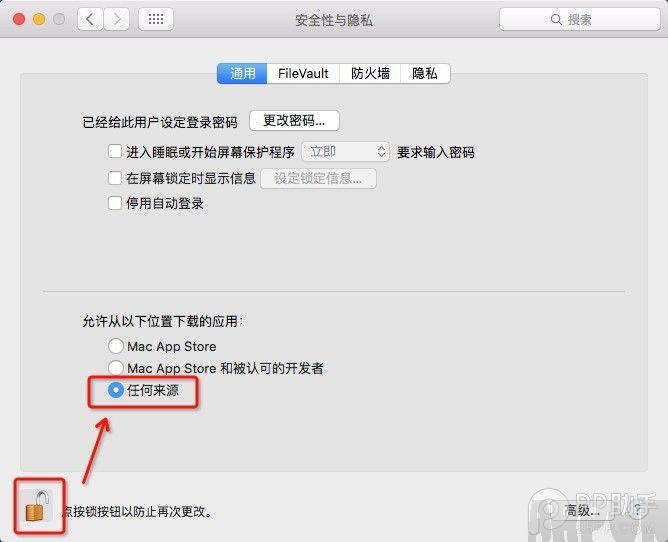
Task: Click the yellow minimize window button
Action: click(39, 19)
